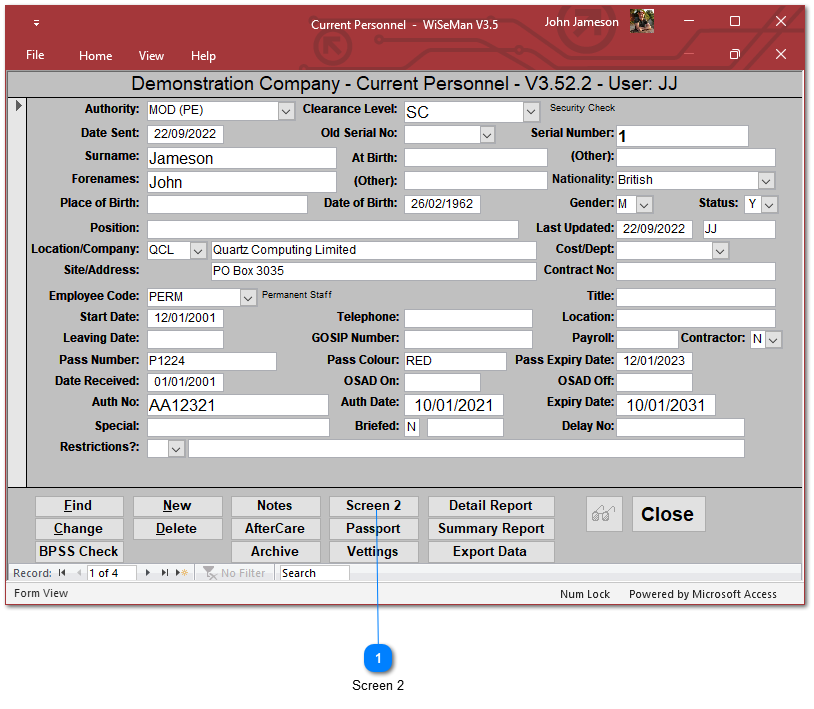Screen dimensions: 814x709
Task: Jump to the last record arrow
Action: click(x=165, y=573)
